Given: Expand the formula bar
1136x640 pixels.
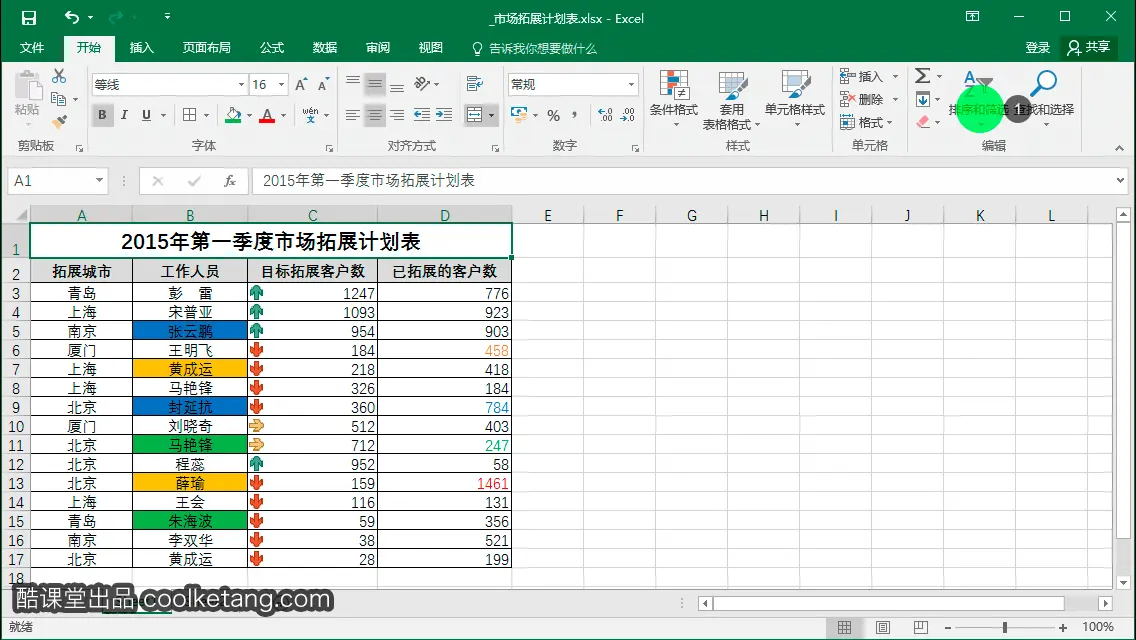Looking at the screenshot, I should (1120, 180).
